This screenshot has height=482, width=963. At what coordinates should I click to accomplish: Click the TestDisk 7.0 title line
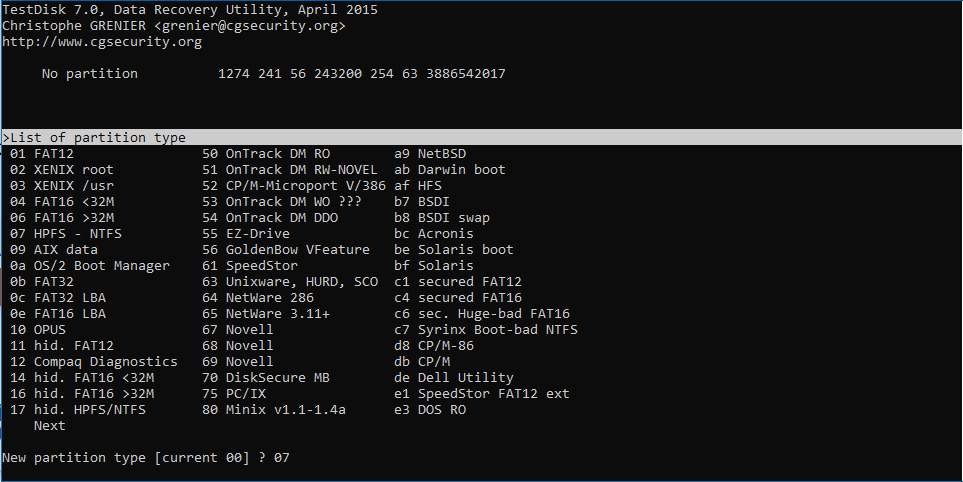point(190,10)
